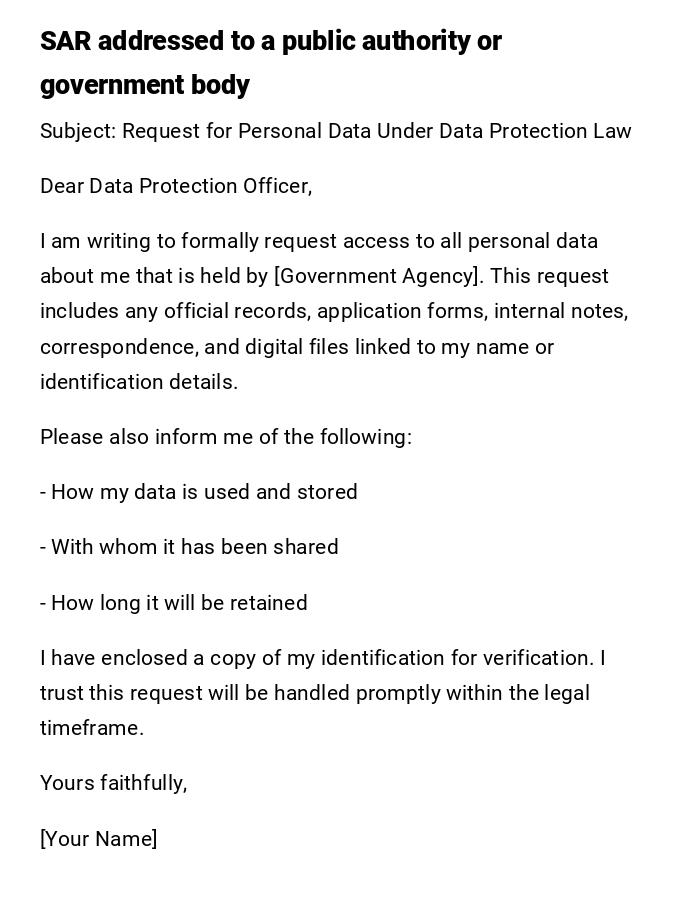Click the "How my data is used and stored" item
The height and width of the screenshot is (901, 700).
[204, 492]
